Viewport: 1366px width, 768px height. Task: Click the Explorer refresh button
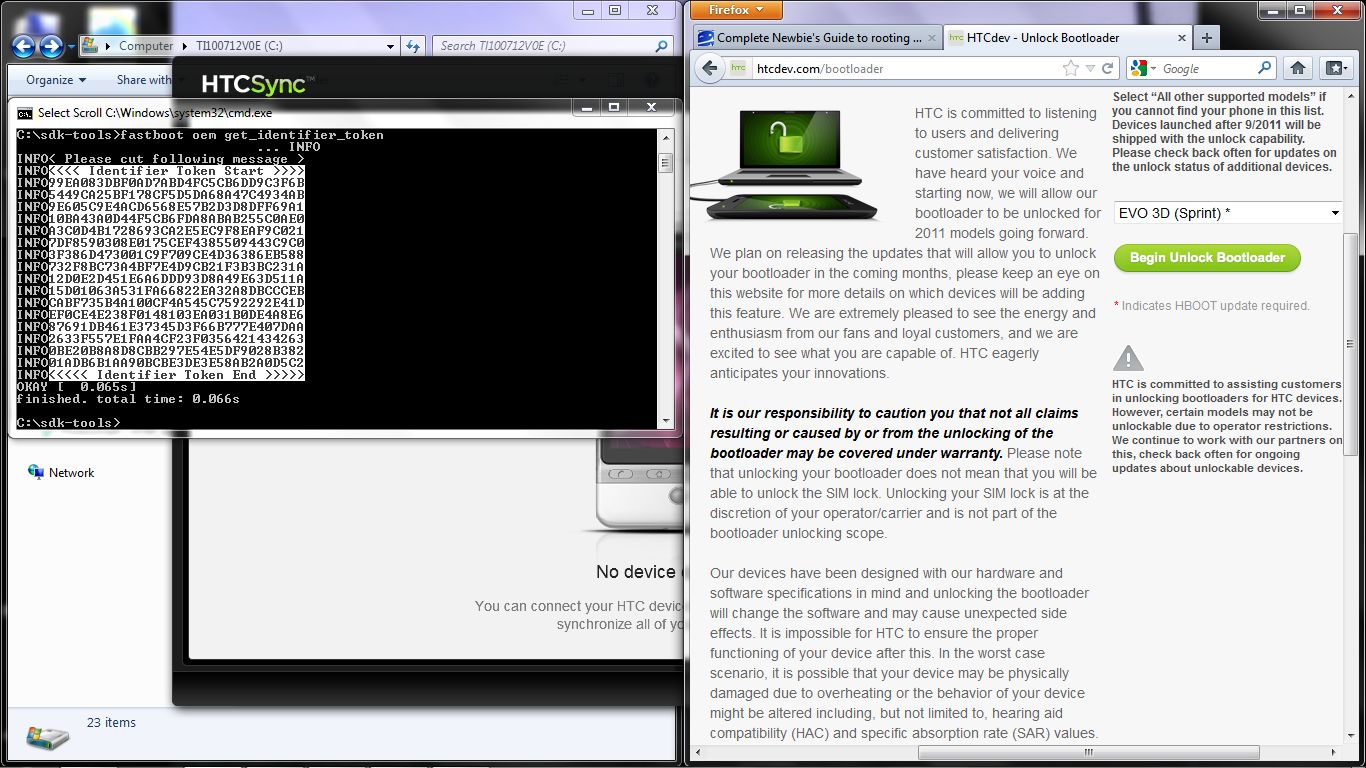(414, 46)
